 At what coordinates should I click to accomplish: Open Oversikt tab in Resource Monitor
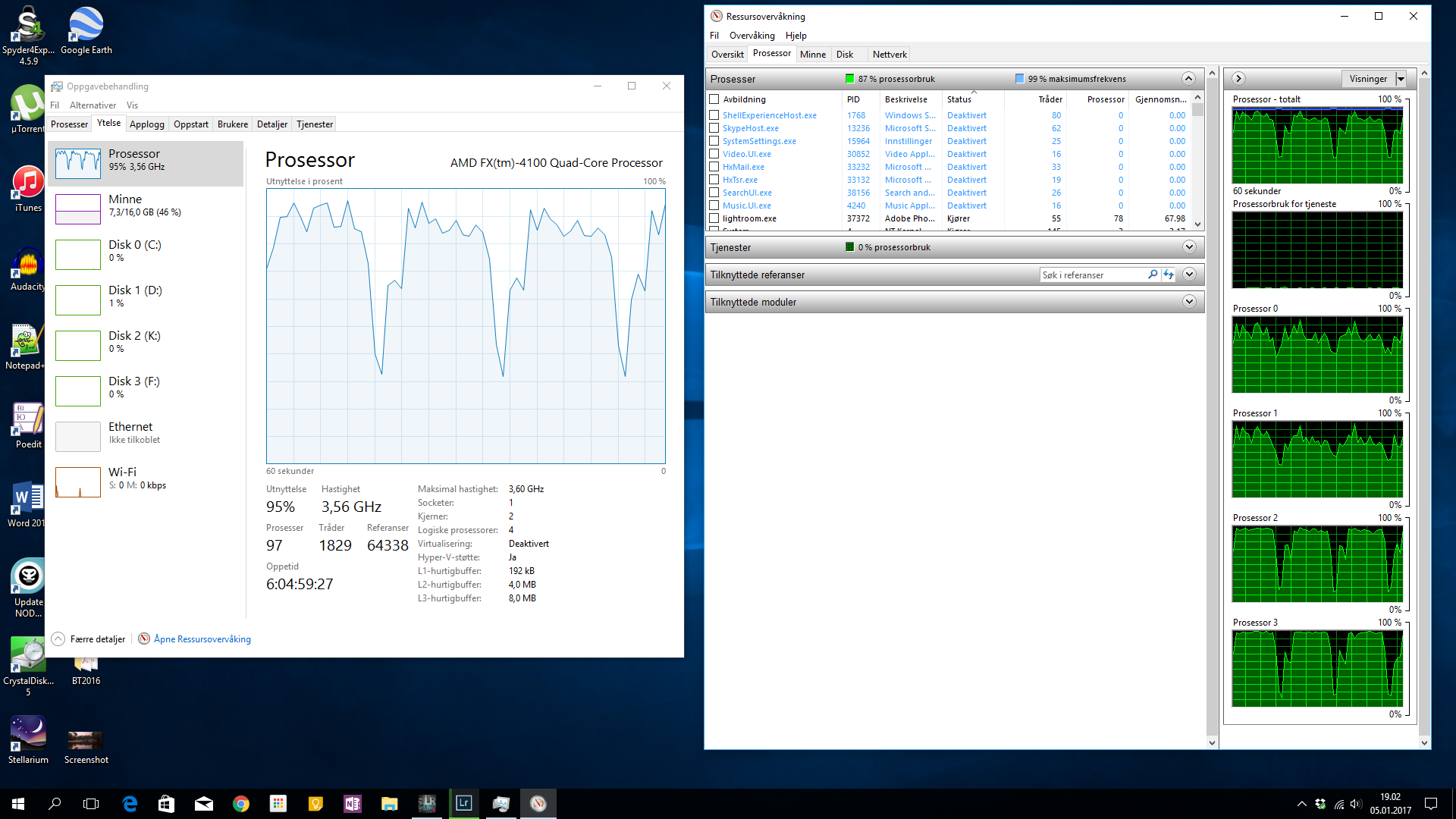pos(727,55)
